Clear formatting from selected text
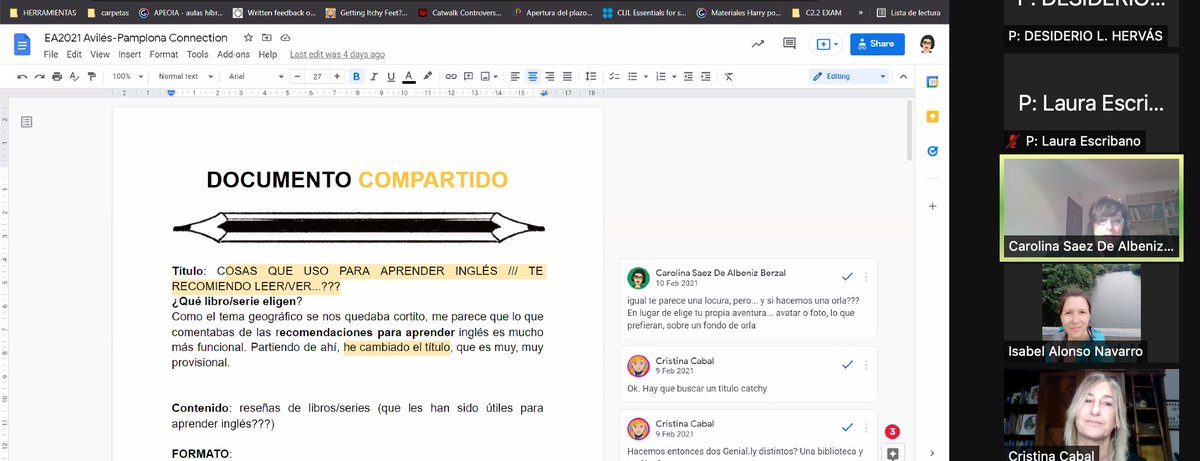 [x=728, y=76]
